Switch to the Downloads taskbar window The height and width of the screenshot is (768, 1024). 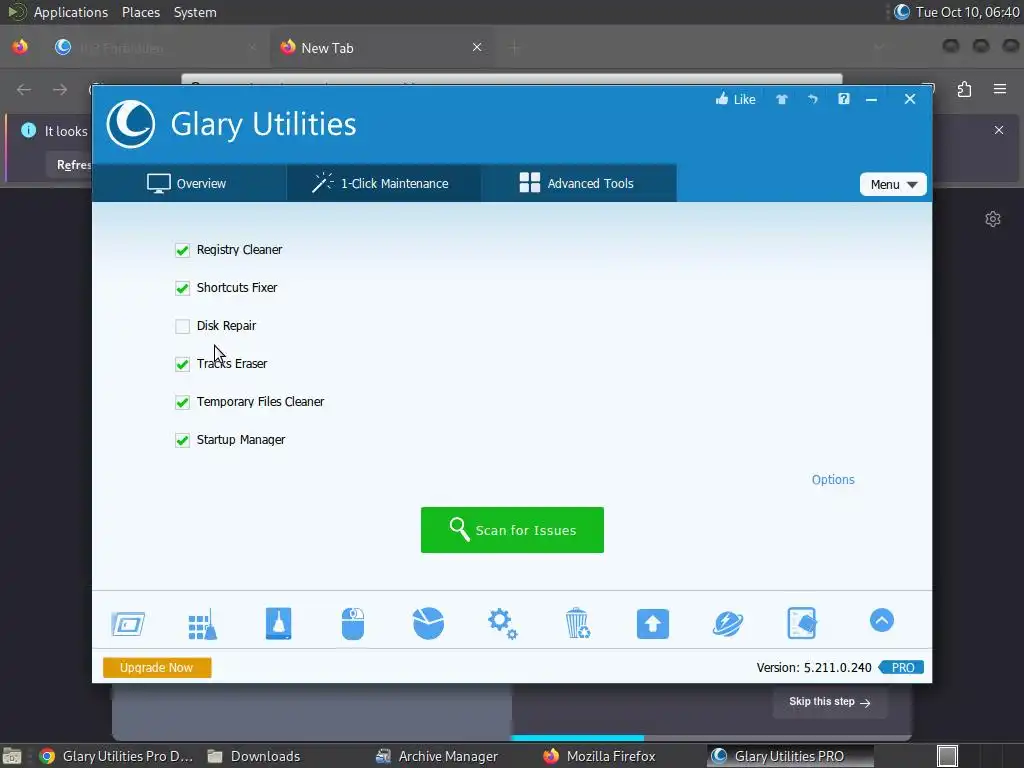254,756
